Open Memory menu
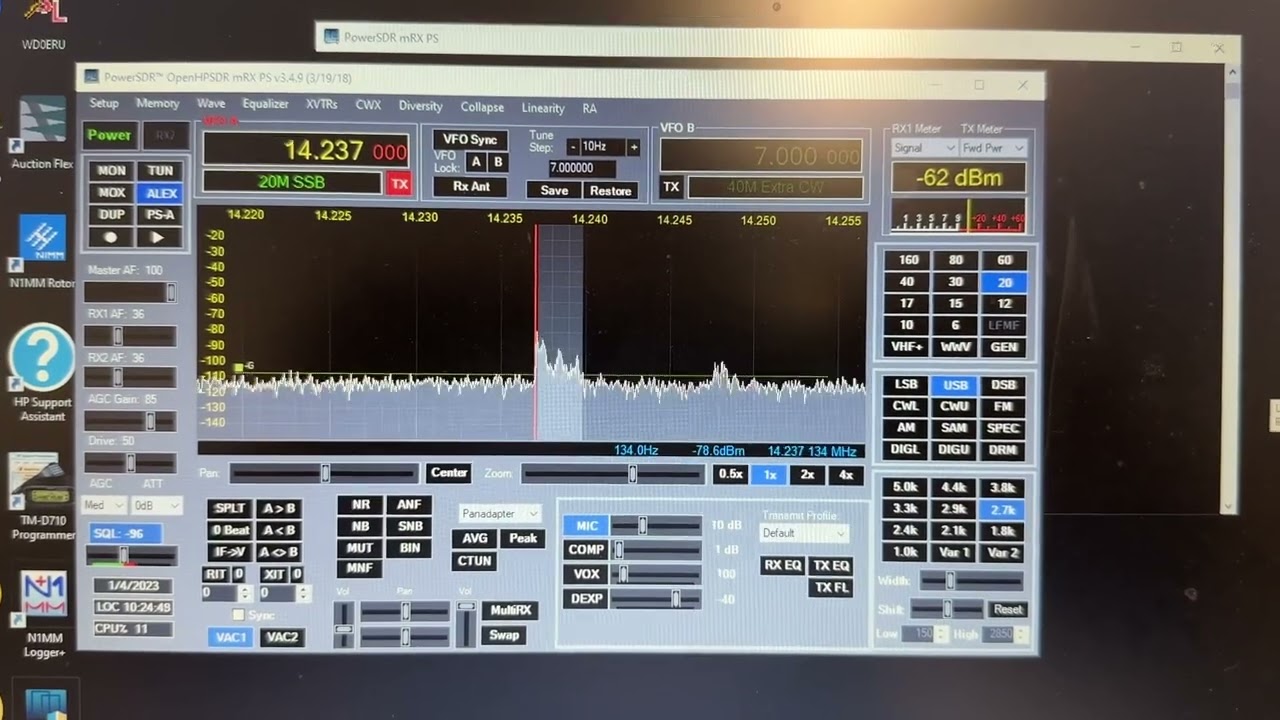This screenshot has height=720, width=1280. pos(158,103)
